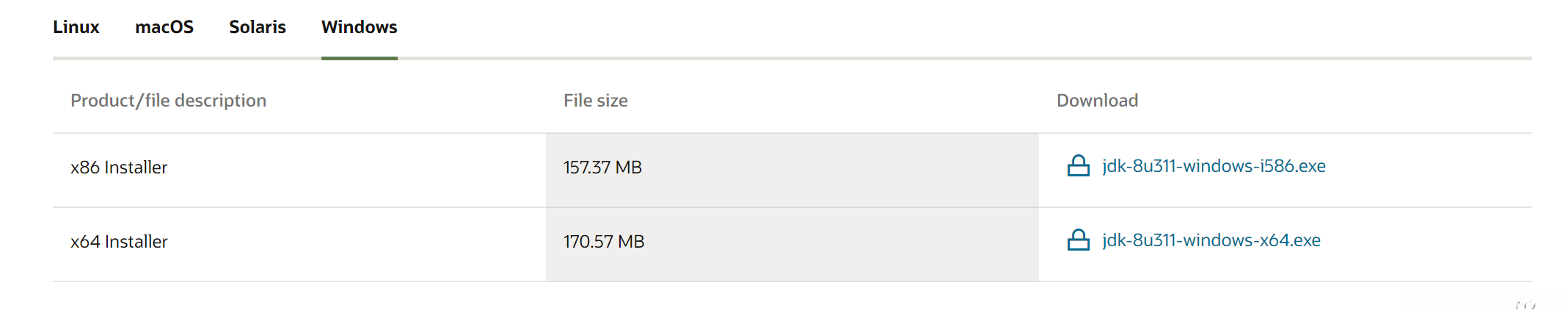Download jdk-8u311-windows-x64.exe
The width and height of the screenshot is (1568, 316).
(x=1211, y=240)
